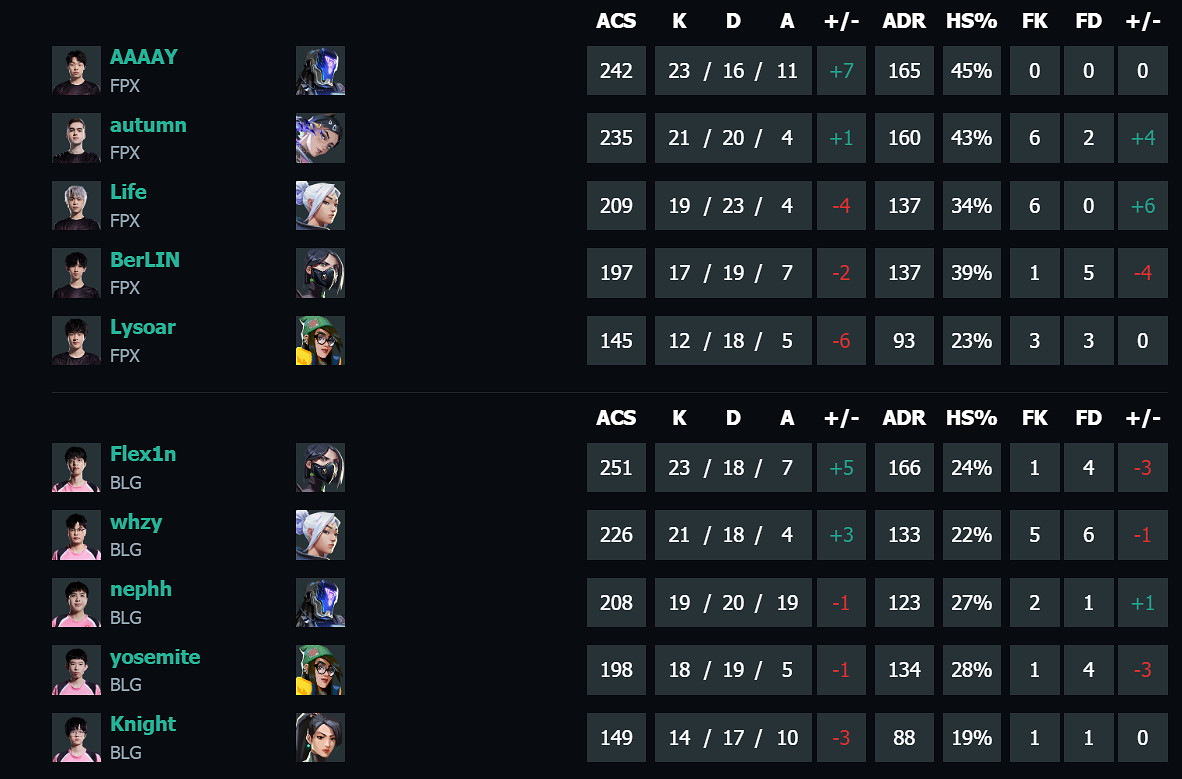Open Flex1n's player profile link
This screenshot has height=779, width=1182.
click(x=142, y=454)
